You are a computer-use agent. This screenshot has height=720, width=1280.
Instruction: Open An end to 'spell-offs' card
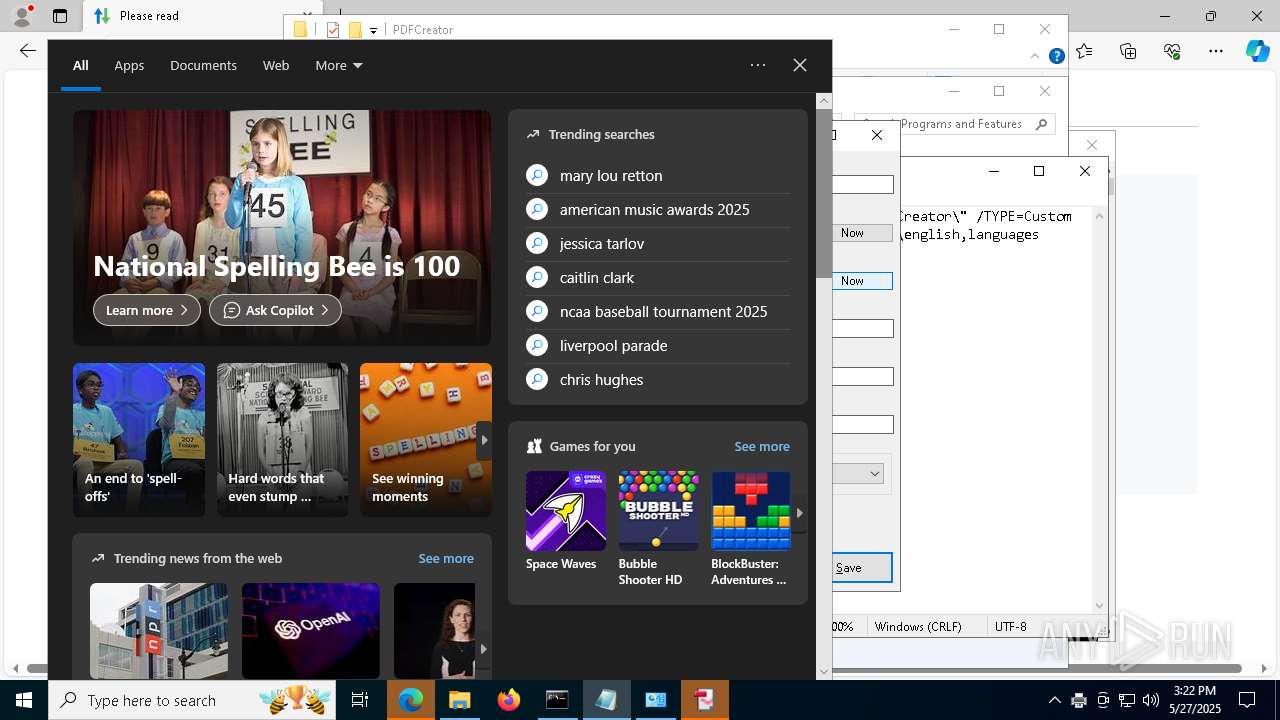click(x=139, y=440)
